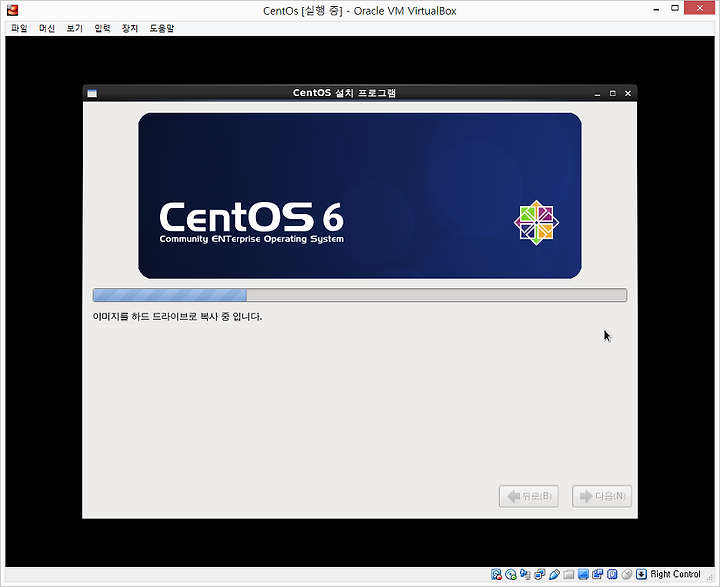Click the CPU virtualization status icon
The image size is (720, 587).
click(612, 574)
